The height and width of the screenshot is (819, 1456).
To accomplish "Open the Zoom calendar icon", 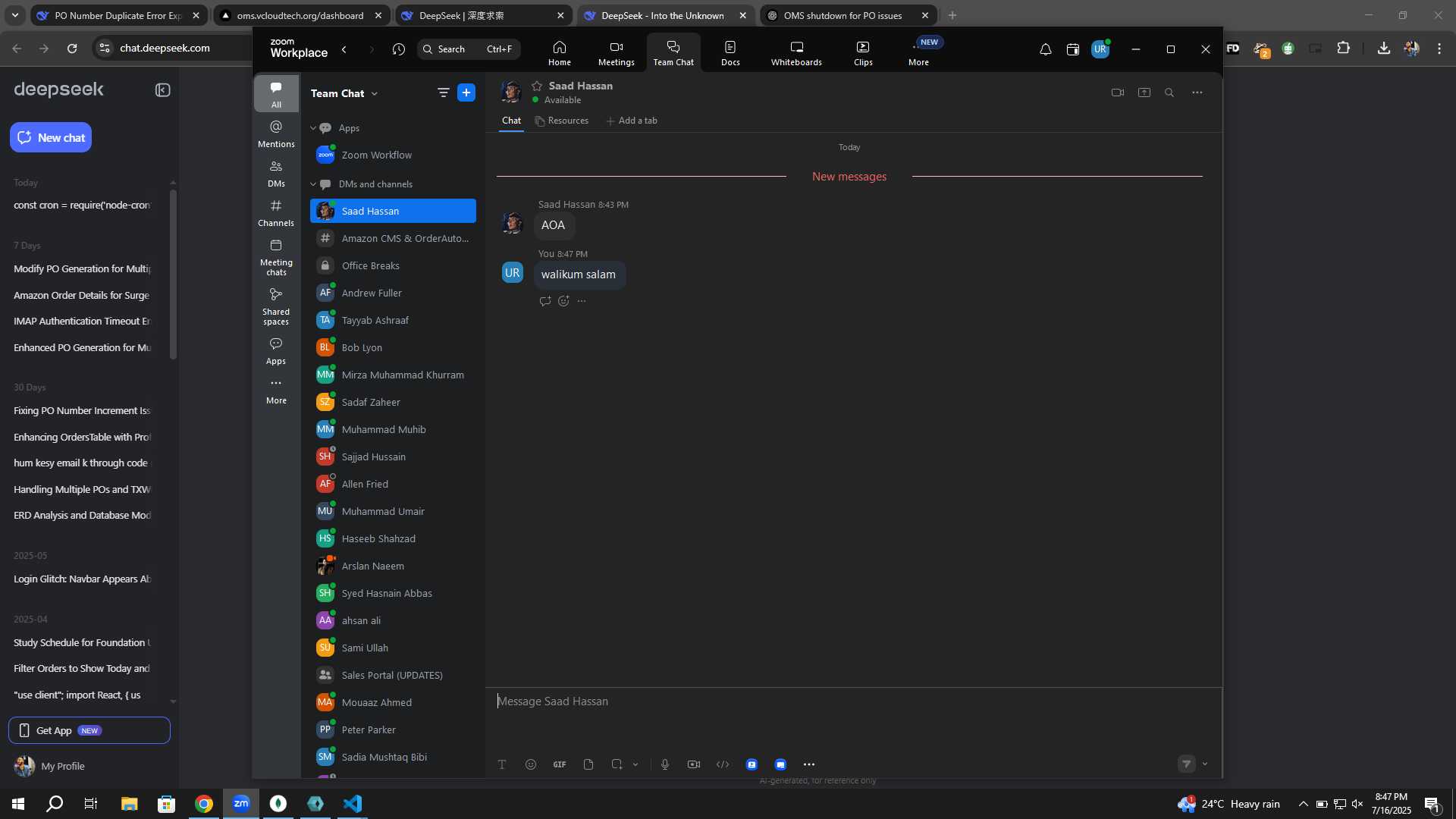I will click(1072, 49).
